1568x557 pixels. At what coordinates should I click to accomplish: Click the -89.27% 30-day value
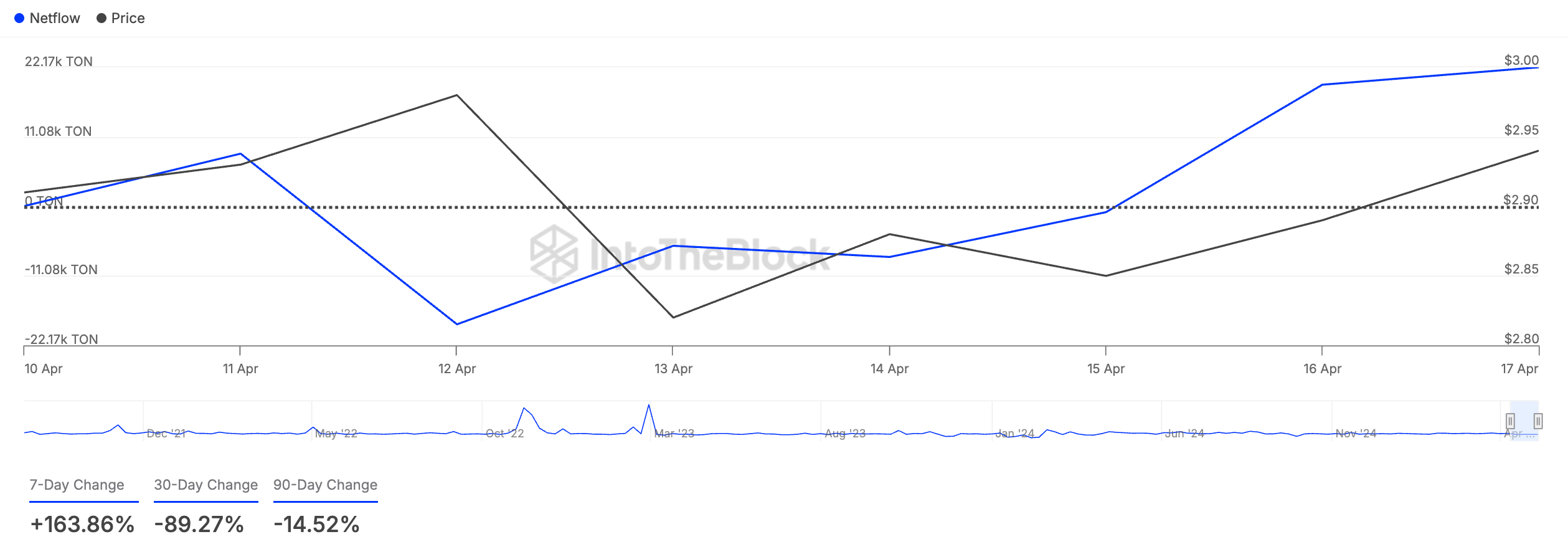(199, 525)
